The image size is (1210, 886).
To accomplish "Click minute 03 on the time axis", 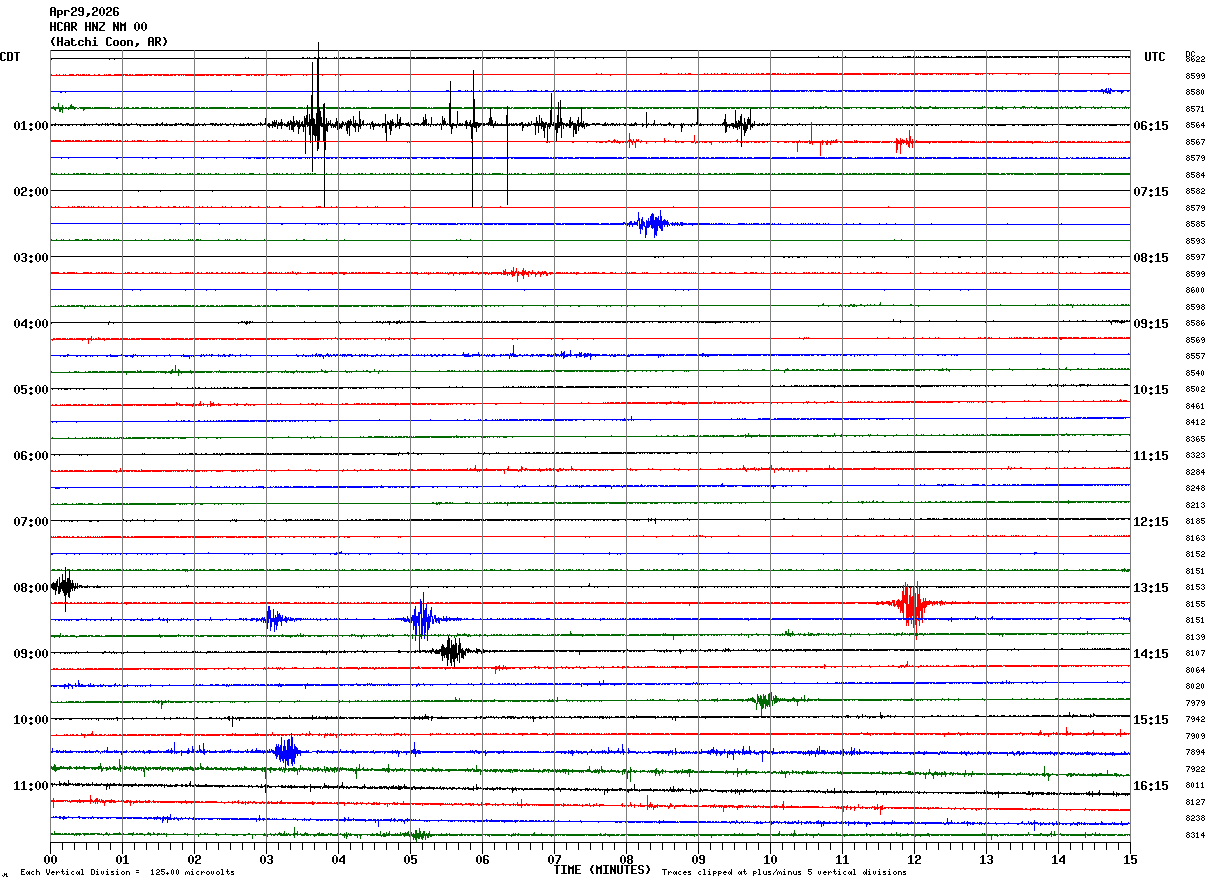I will pyautogui.click(x=267, y=859).
